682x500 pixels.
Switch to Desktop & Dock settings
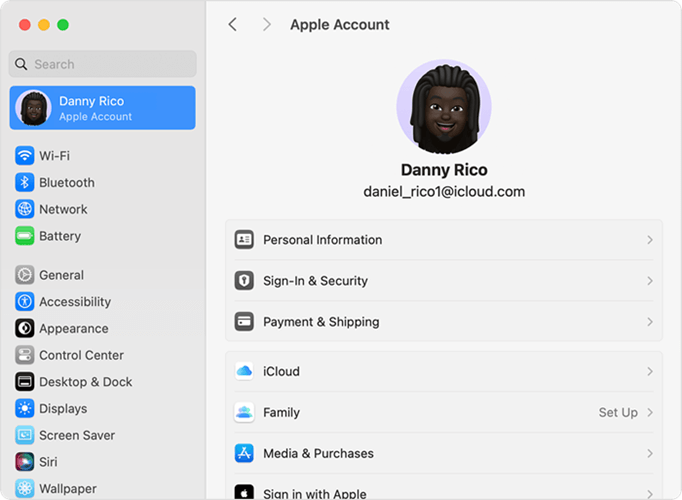(x=85, y=382)
